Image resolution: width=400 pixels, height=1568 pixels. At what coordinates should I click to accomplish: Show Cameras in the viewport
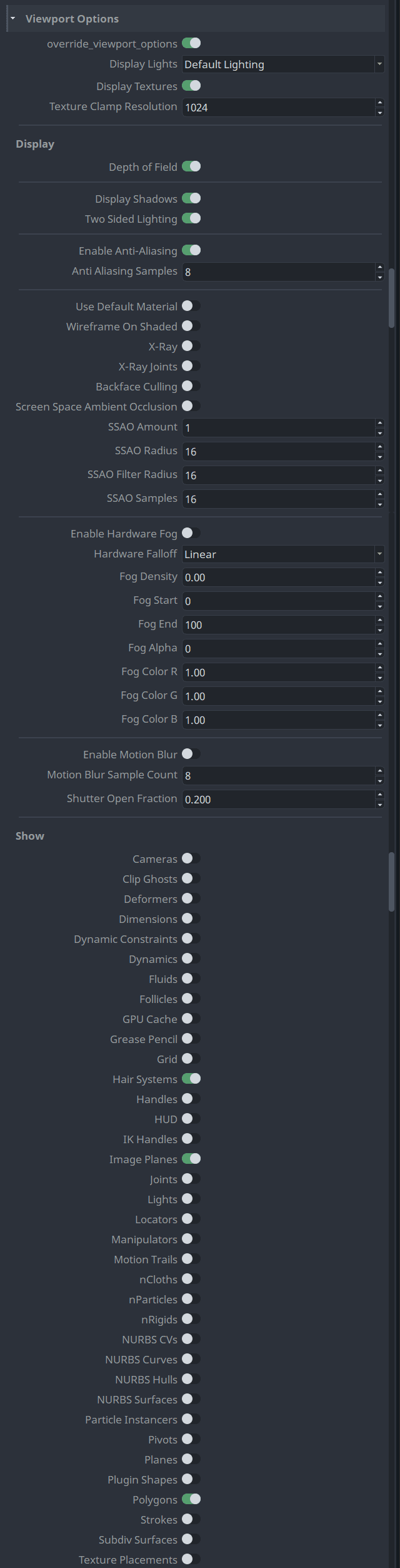tap(191, 858)
